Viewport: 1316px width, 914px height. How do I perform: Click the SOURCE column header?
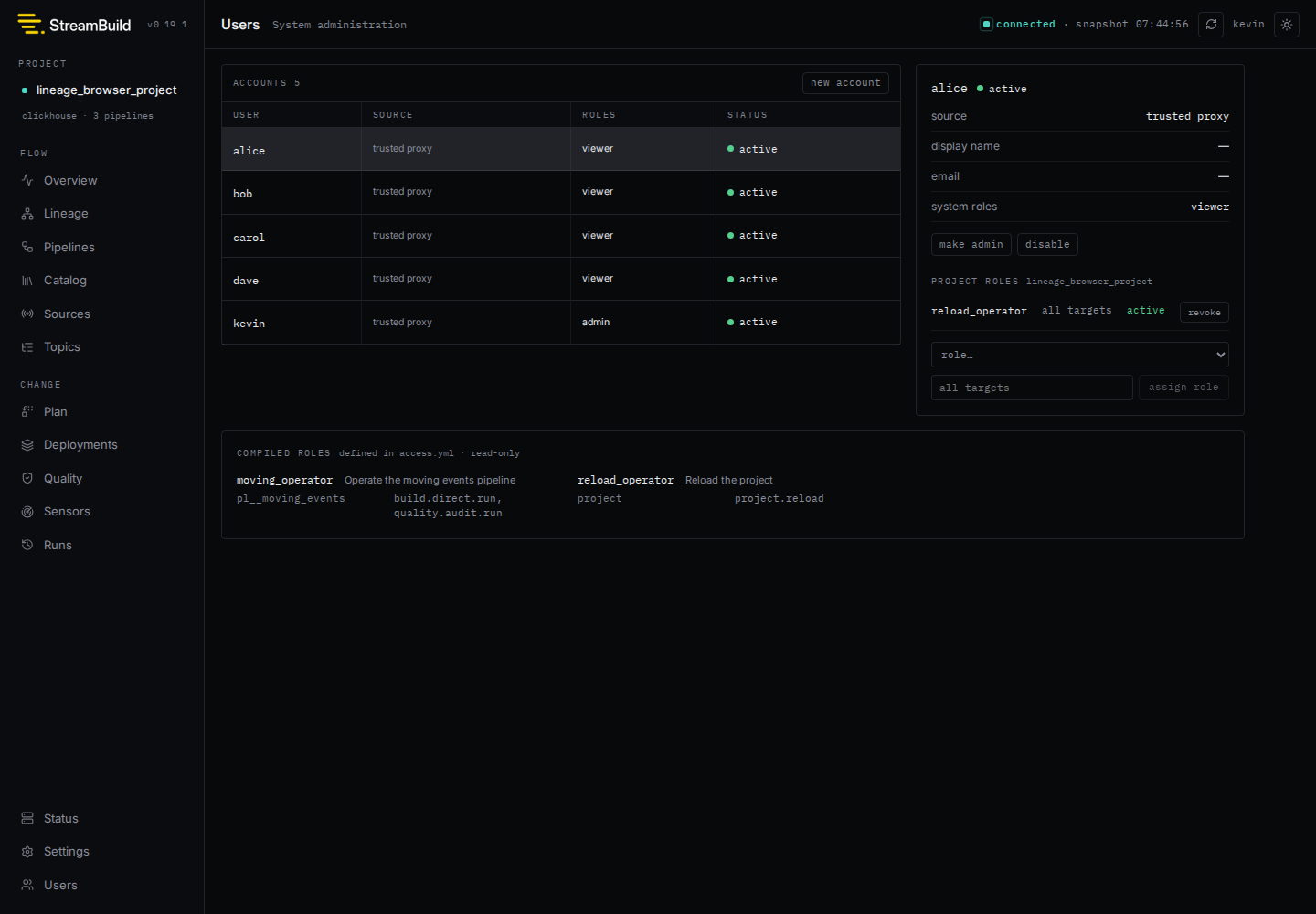pos(393,115)
